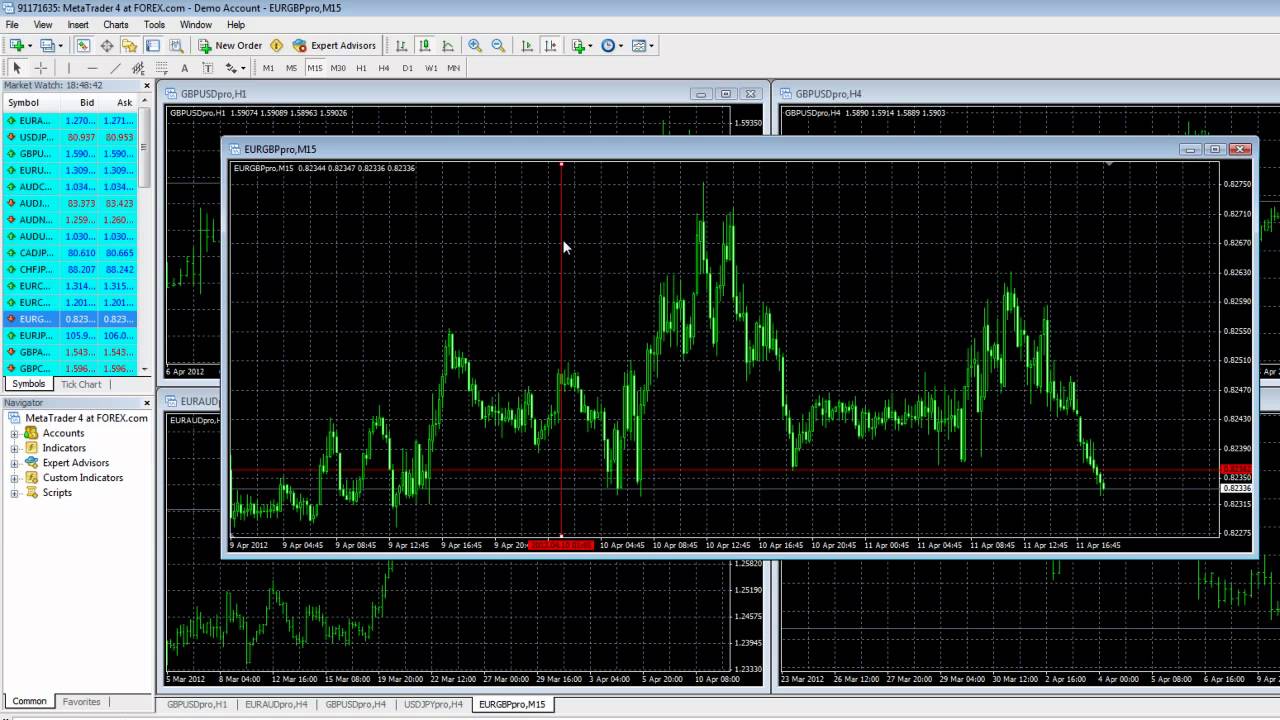Select the Text tool (A icon)
This screenshot has height=720, width=1280.
pos(184,68)
